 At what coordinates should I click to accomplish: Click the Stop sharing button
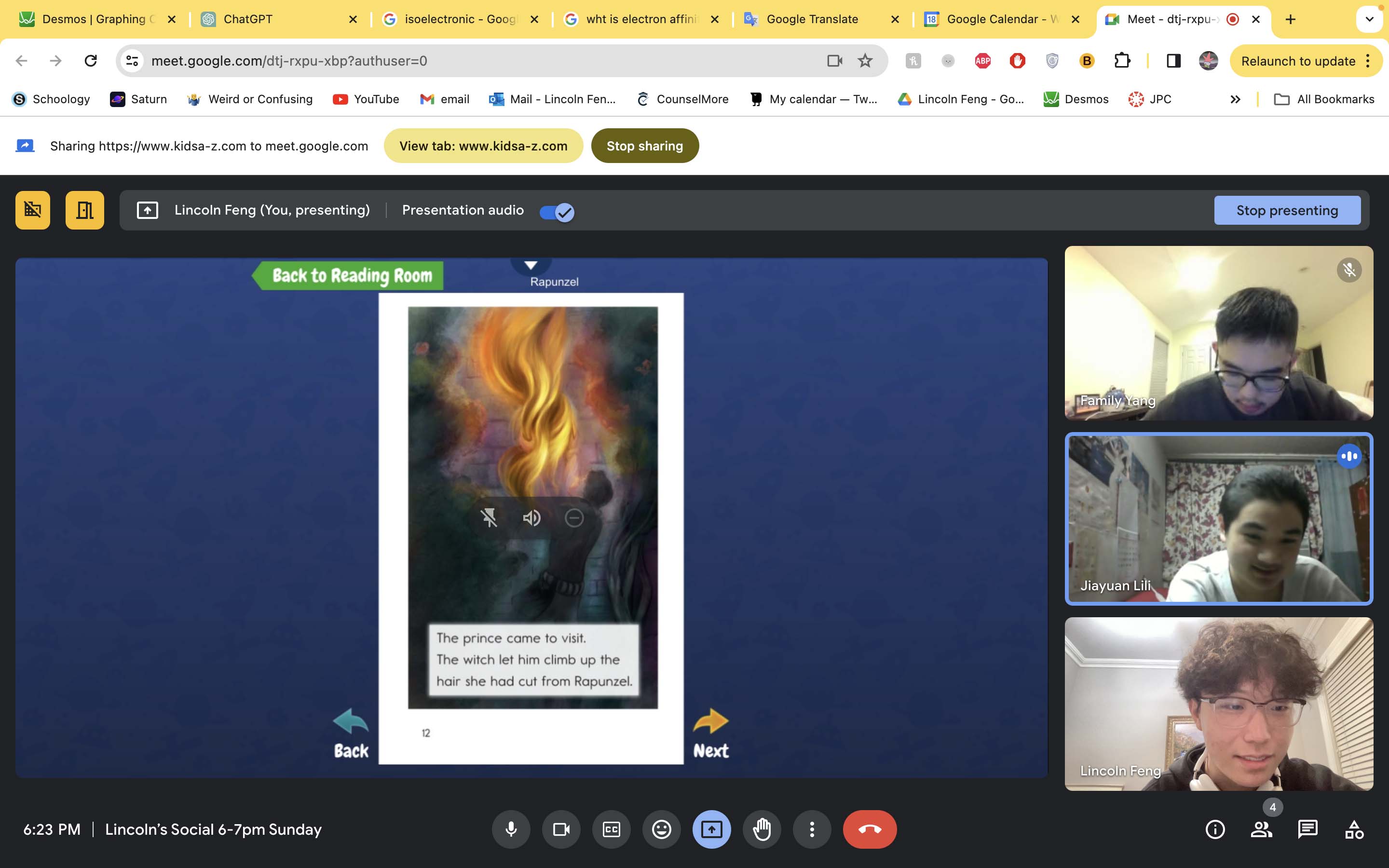pyautogui.click(x=644, y=146)
